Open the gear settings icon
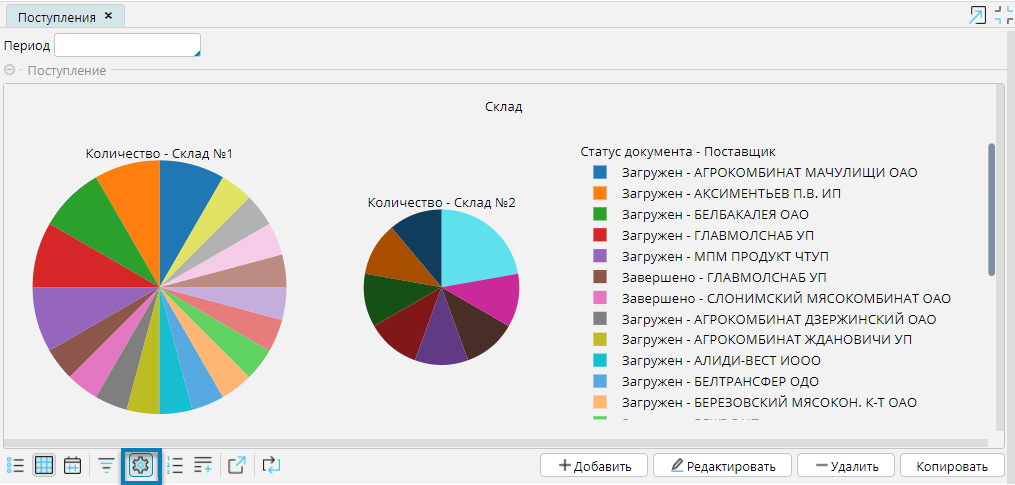Screen dimensions: 1015x485 tap(140, 465)
